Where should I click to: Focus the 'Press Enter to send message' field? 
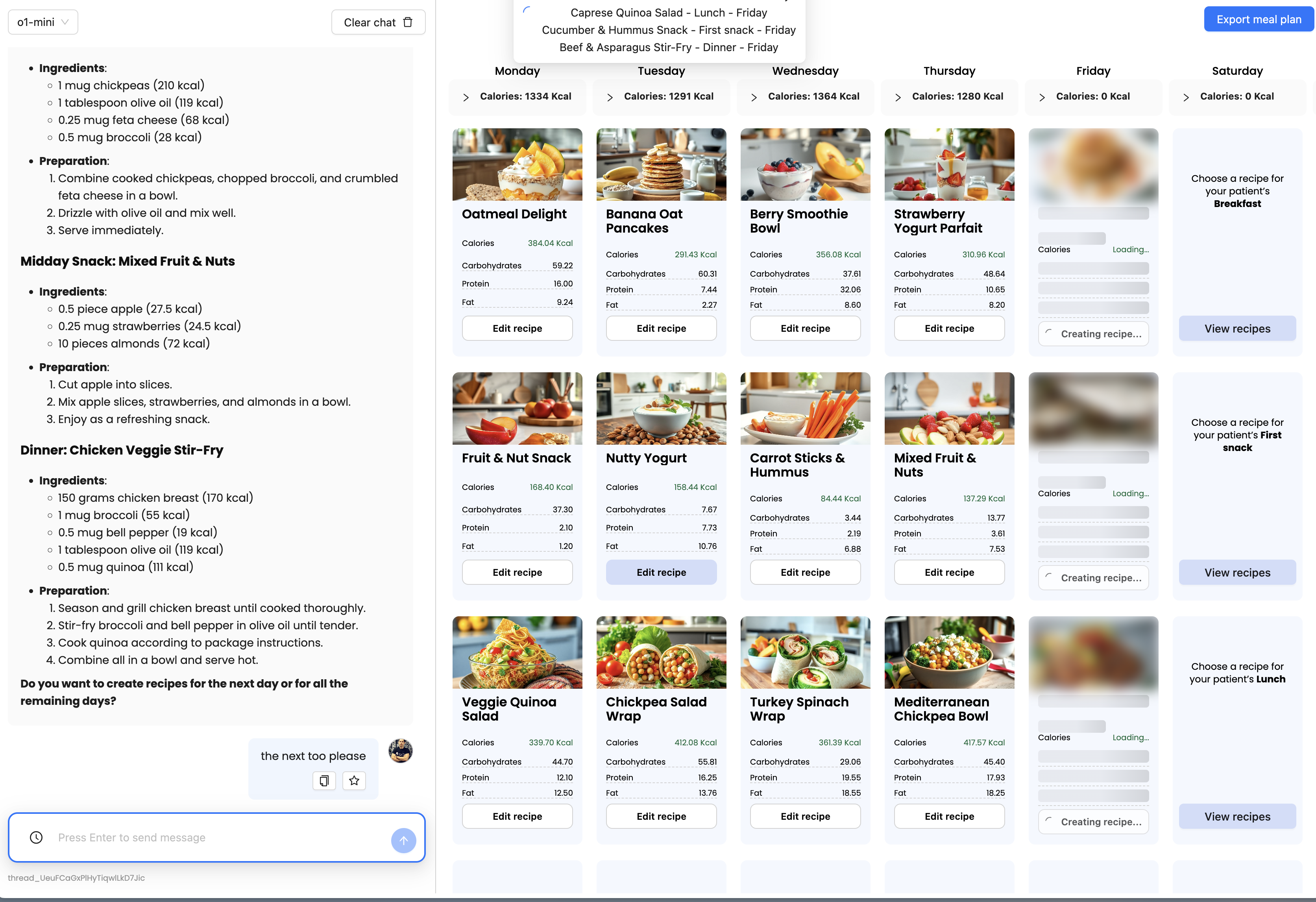pyautogui.click(x=215, y=837)
